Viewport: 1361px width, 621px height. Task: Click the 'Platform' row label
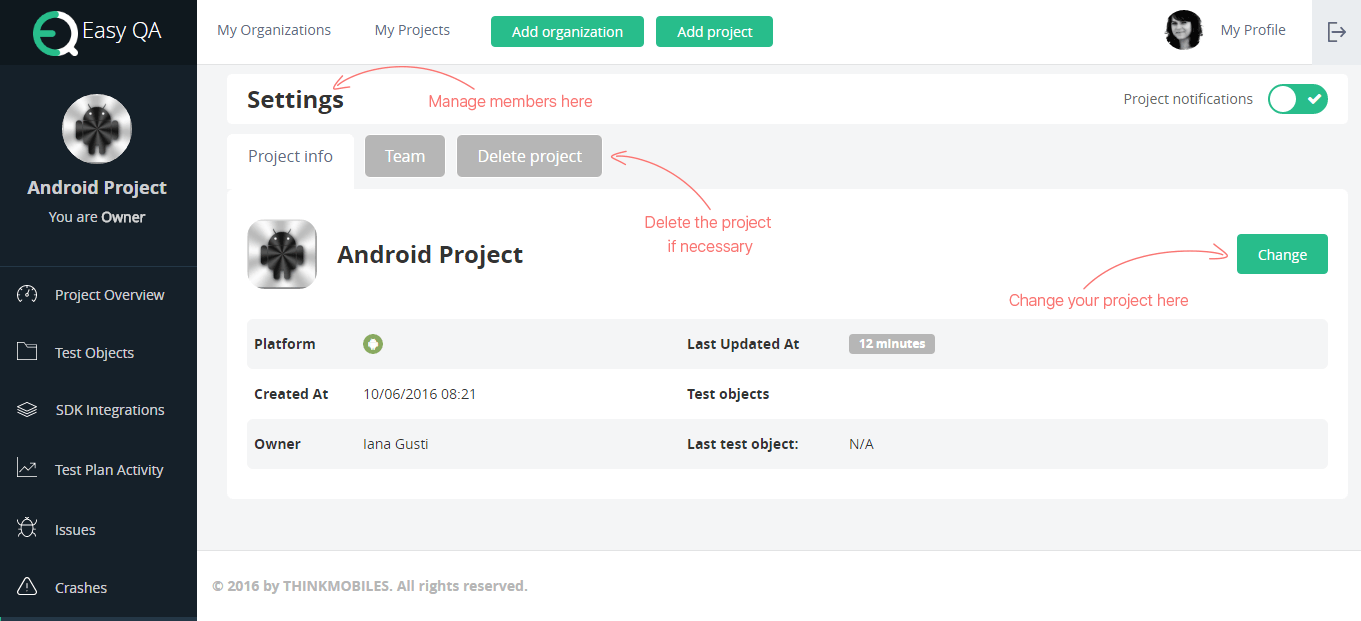pos(285,344)
